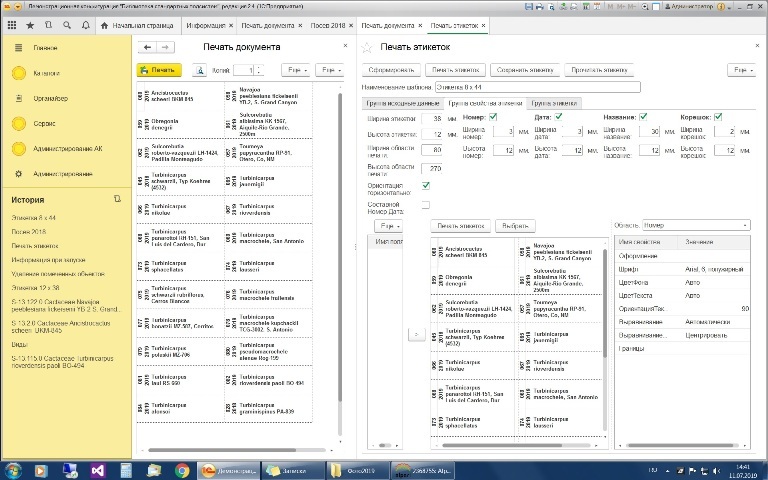This screenshot has height=480, width=768.
Task: Click the search magnifier icon in the top toolbar
Action: tap(67, 22)
